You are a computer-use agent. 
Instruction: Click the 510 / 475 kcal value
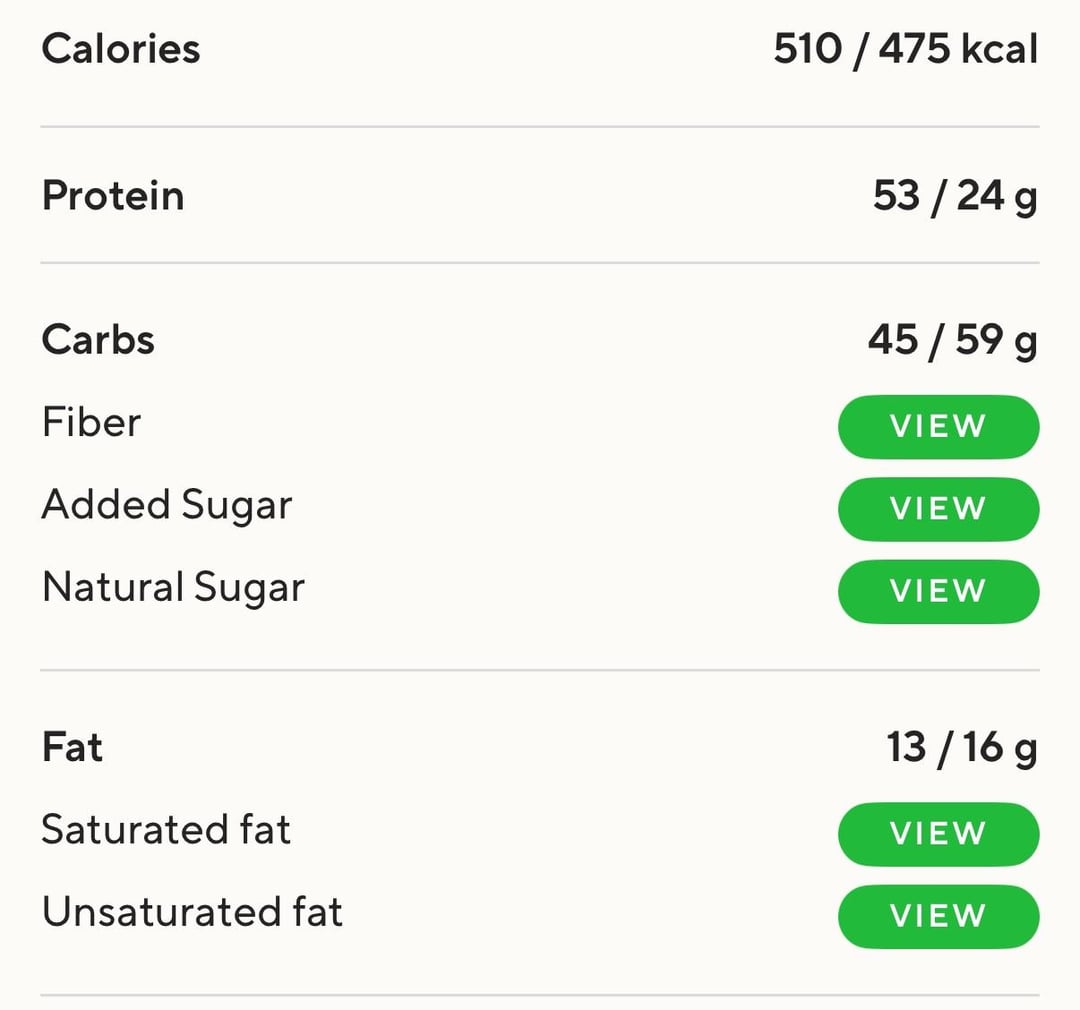click(x=906, y=50)
